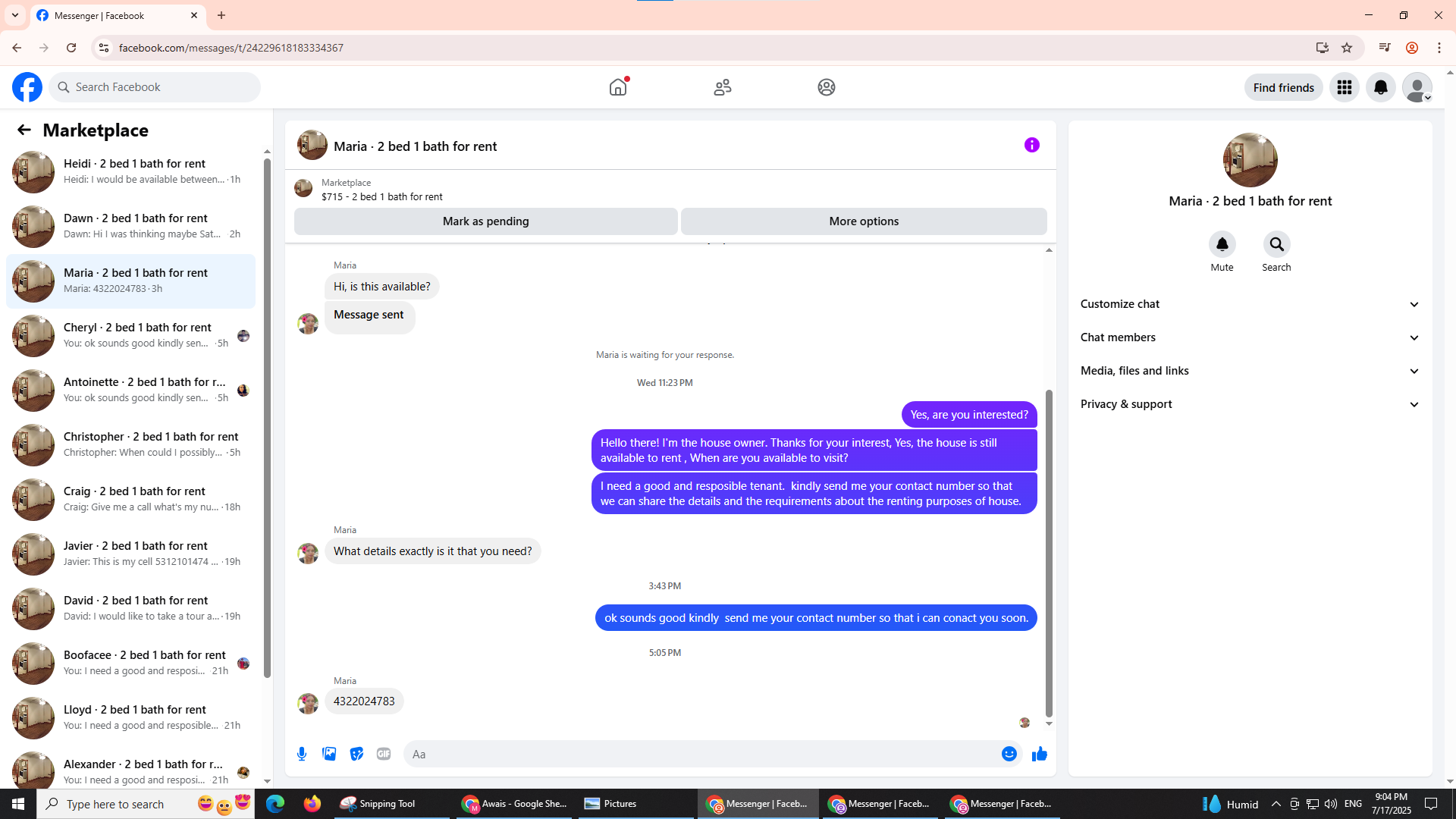Open Lloyd's conversation
The width and height of the screenshot is (1456, 819).
pos(130,717)
